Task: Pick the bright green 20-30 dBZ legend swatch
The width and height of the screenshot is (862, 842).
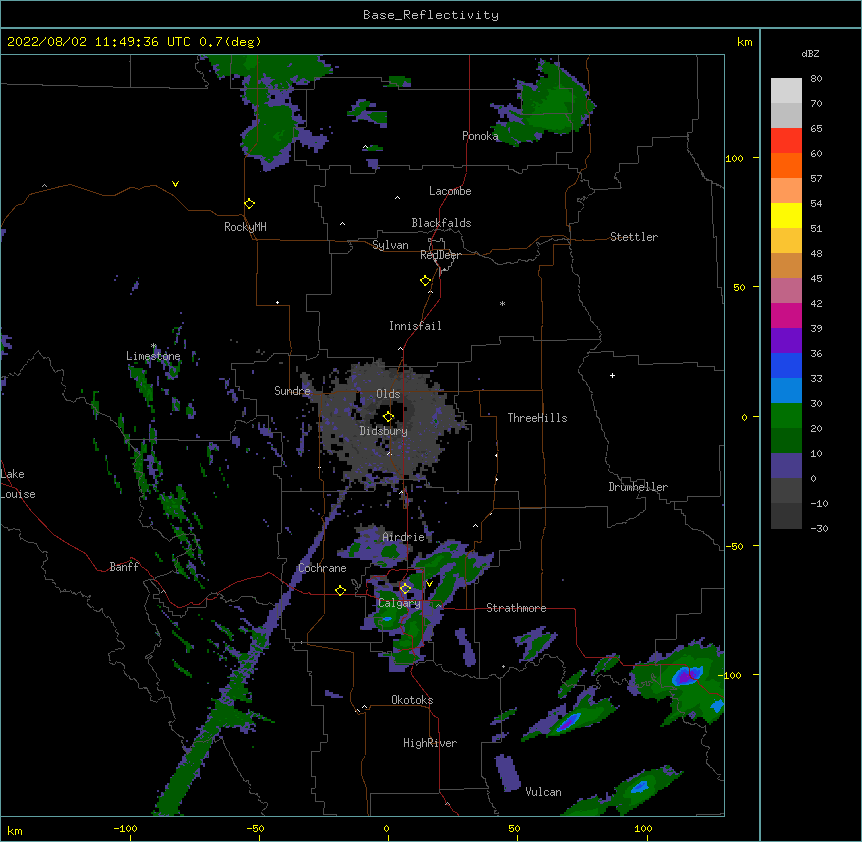Action: coord(786,416)
